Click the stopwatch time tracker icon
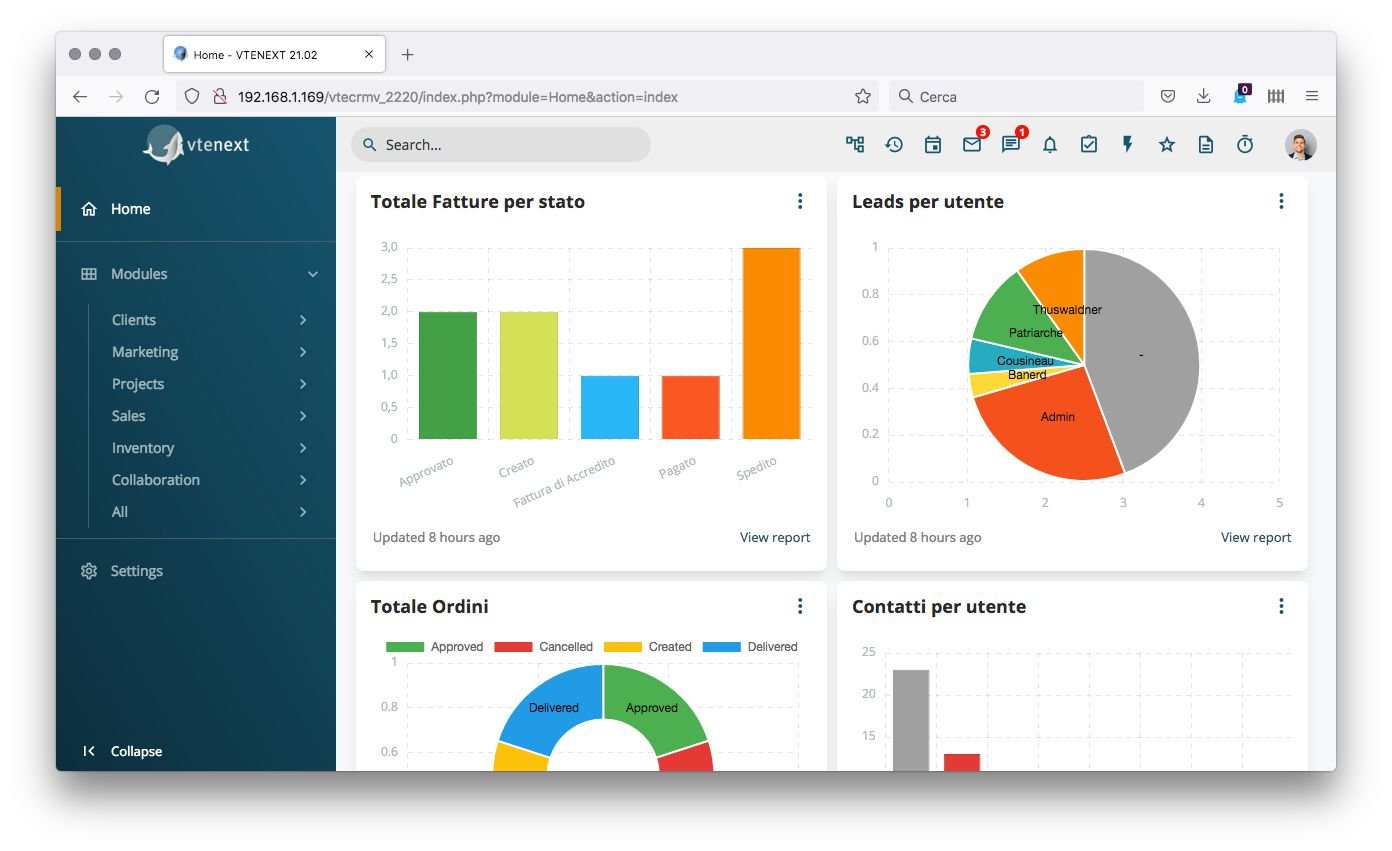The width and height of the screenshot is (1392, 851). pyautogui.click(x=1244, y=145)
